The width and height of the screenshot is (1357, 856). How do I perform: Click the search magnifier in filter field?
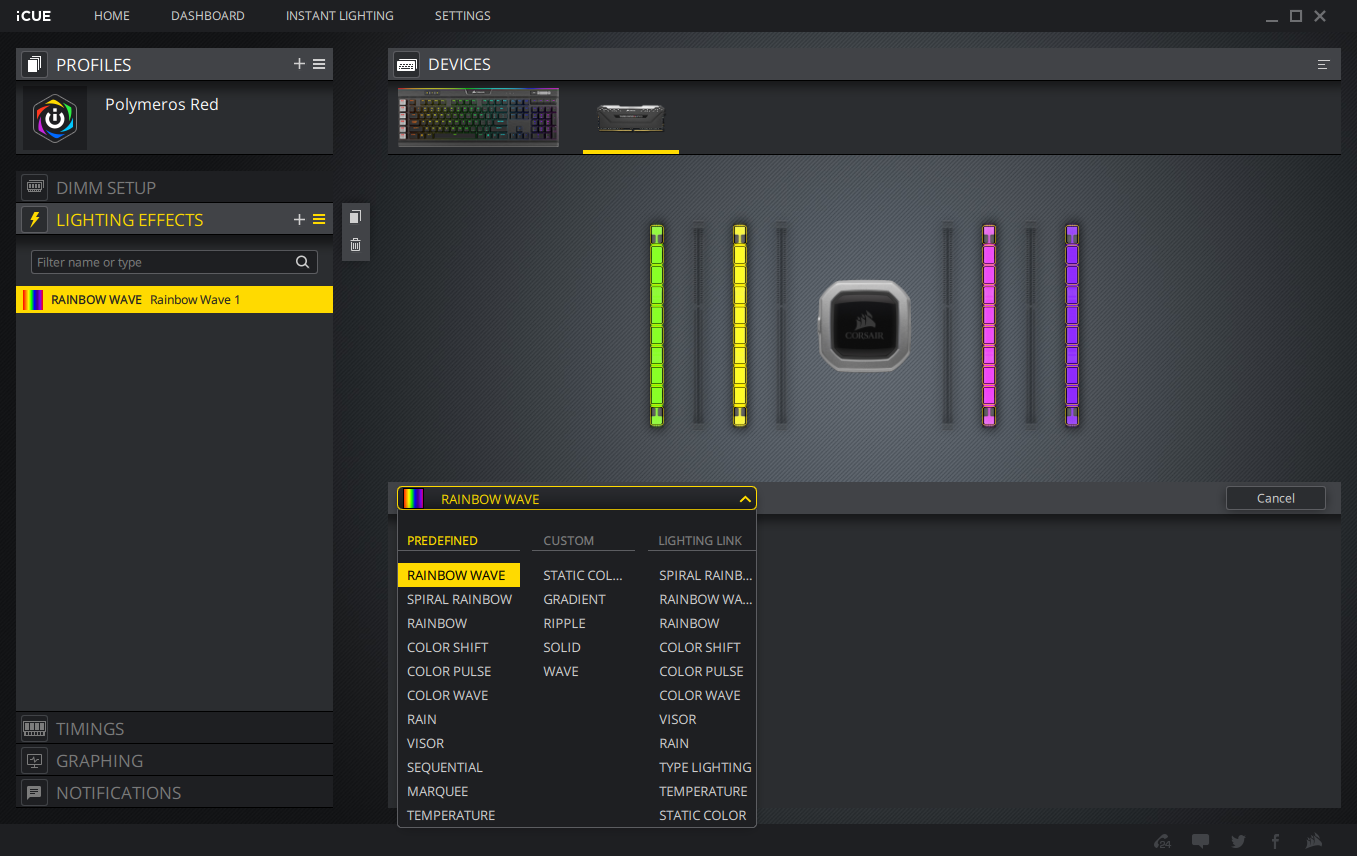tap(302, 262)
